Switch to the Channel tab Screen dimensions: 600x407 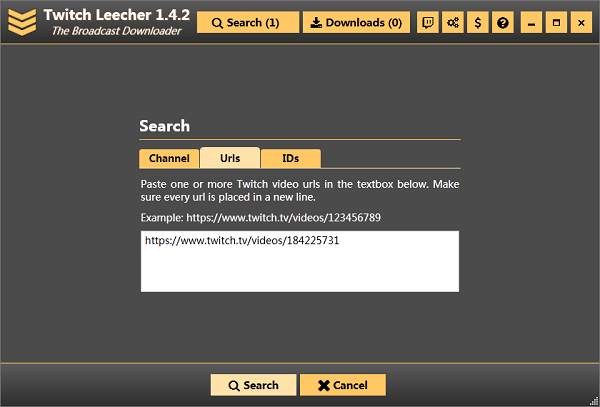click(x=169, y=158)
